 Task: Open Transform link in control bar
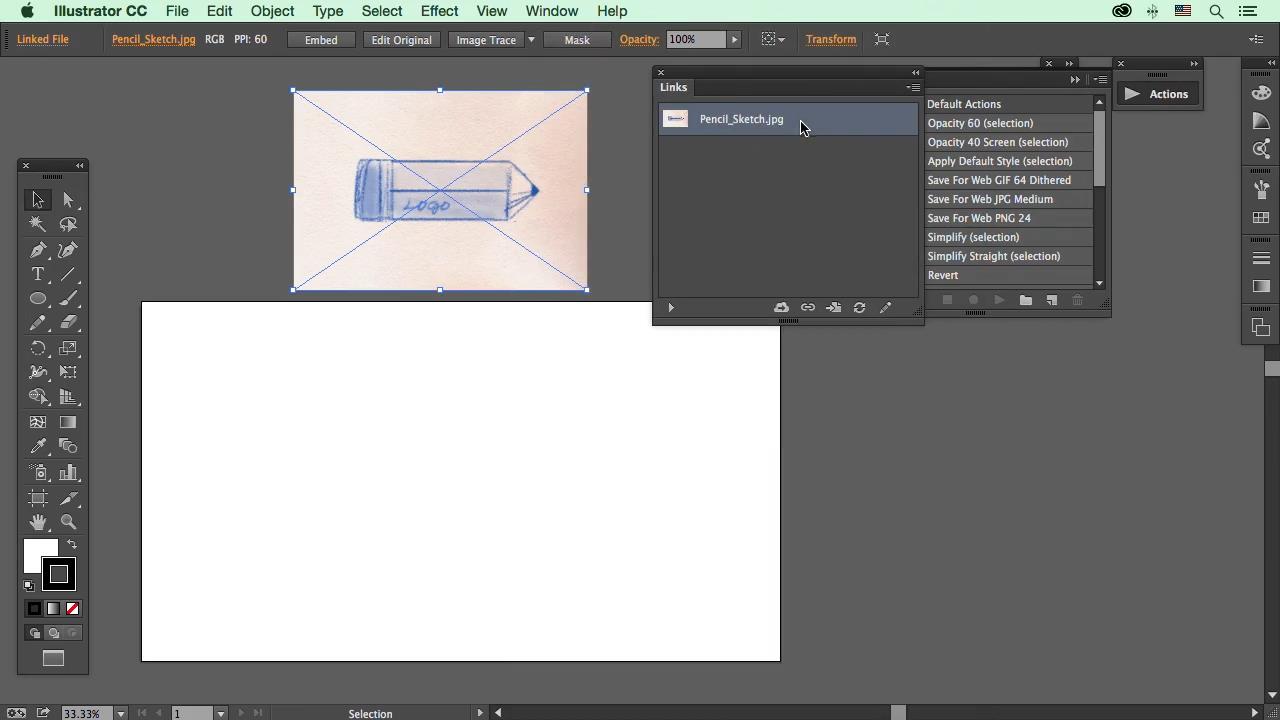[x=831, y=39]
